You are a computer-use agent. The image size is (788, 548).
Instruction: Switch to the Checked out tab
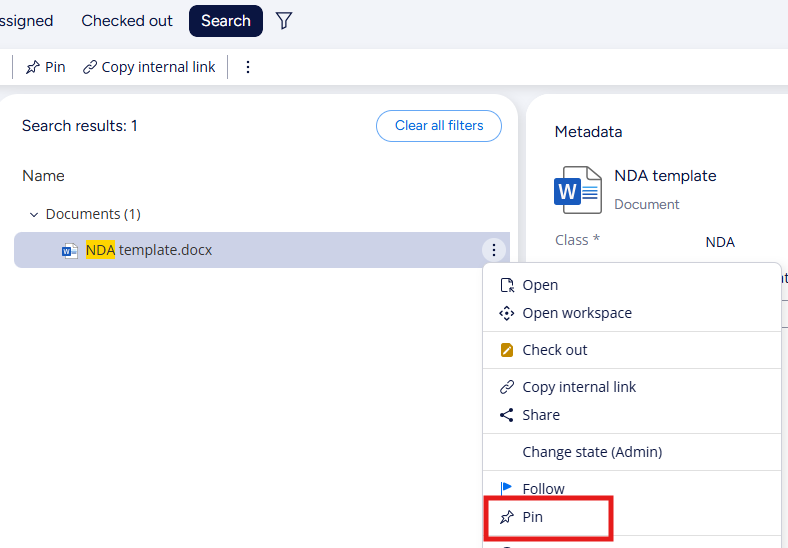pyautogui.click(x=127, y=21)
